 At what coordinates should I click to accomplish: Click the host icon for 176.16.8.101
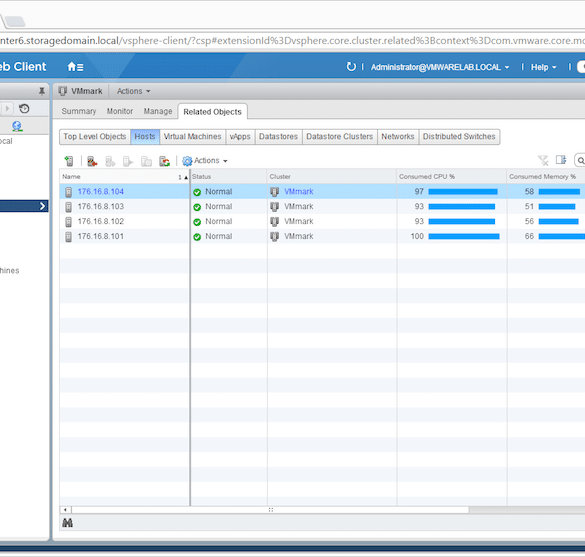point(68,237)
